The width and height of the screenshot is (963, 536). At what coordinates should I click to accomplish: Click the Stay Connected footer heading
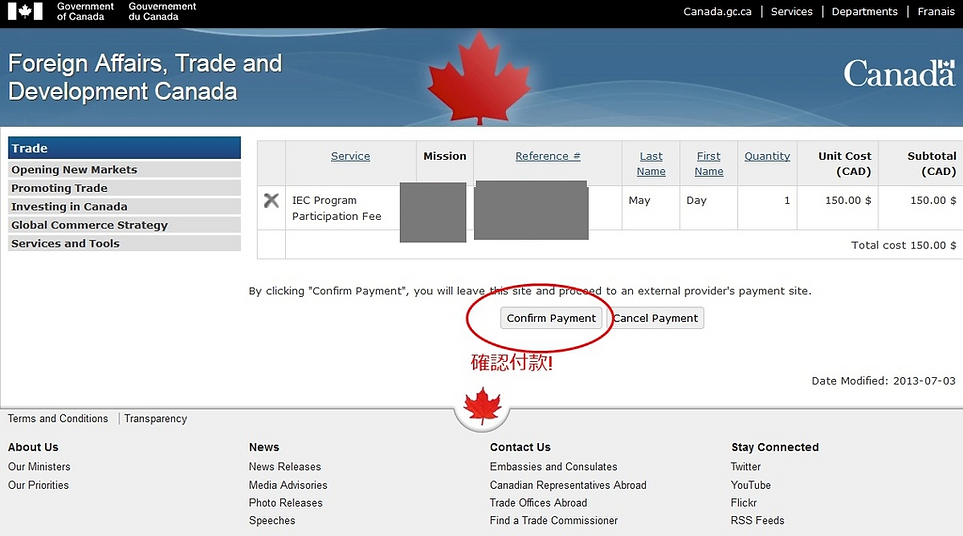(x=775, y=447)
